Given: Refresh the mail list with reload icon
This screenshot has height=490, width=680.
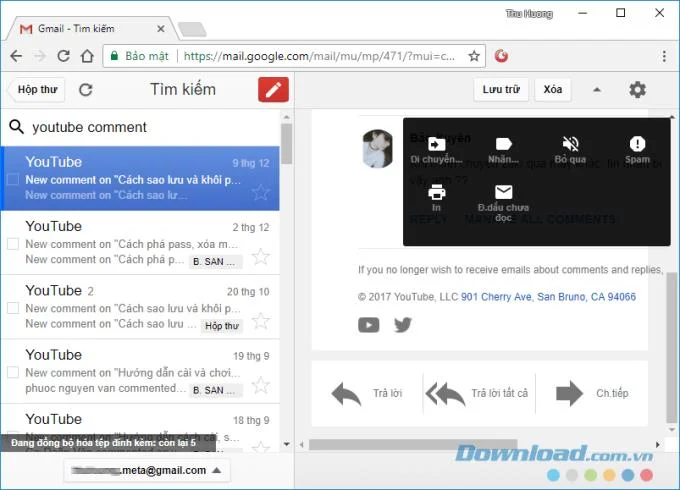Looking at the screenshot, I should 85,90.
